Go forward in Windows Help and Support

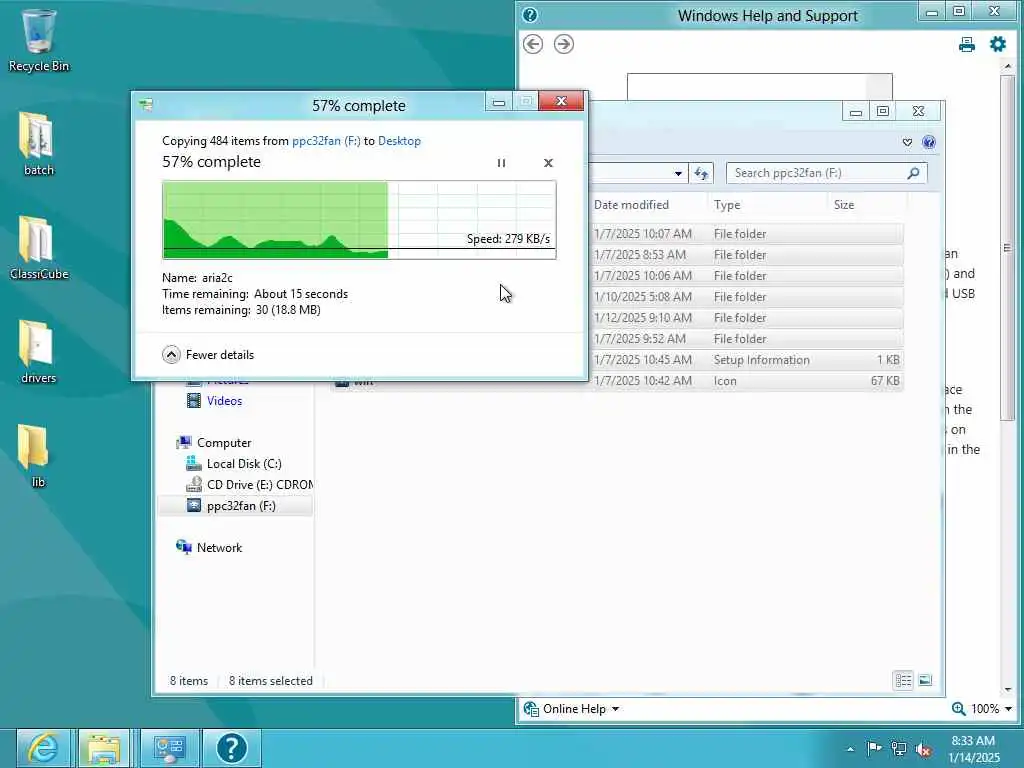tap(564, 44)
